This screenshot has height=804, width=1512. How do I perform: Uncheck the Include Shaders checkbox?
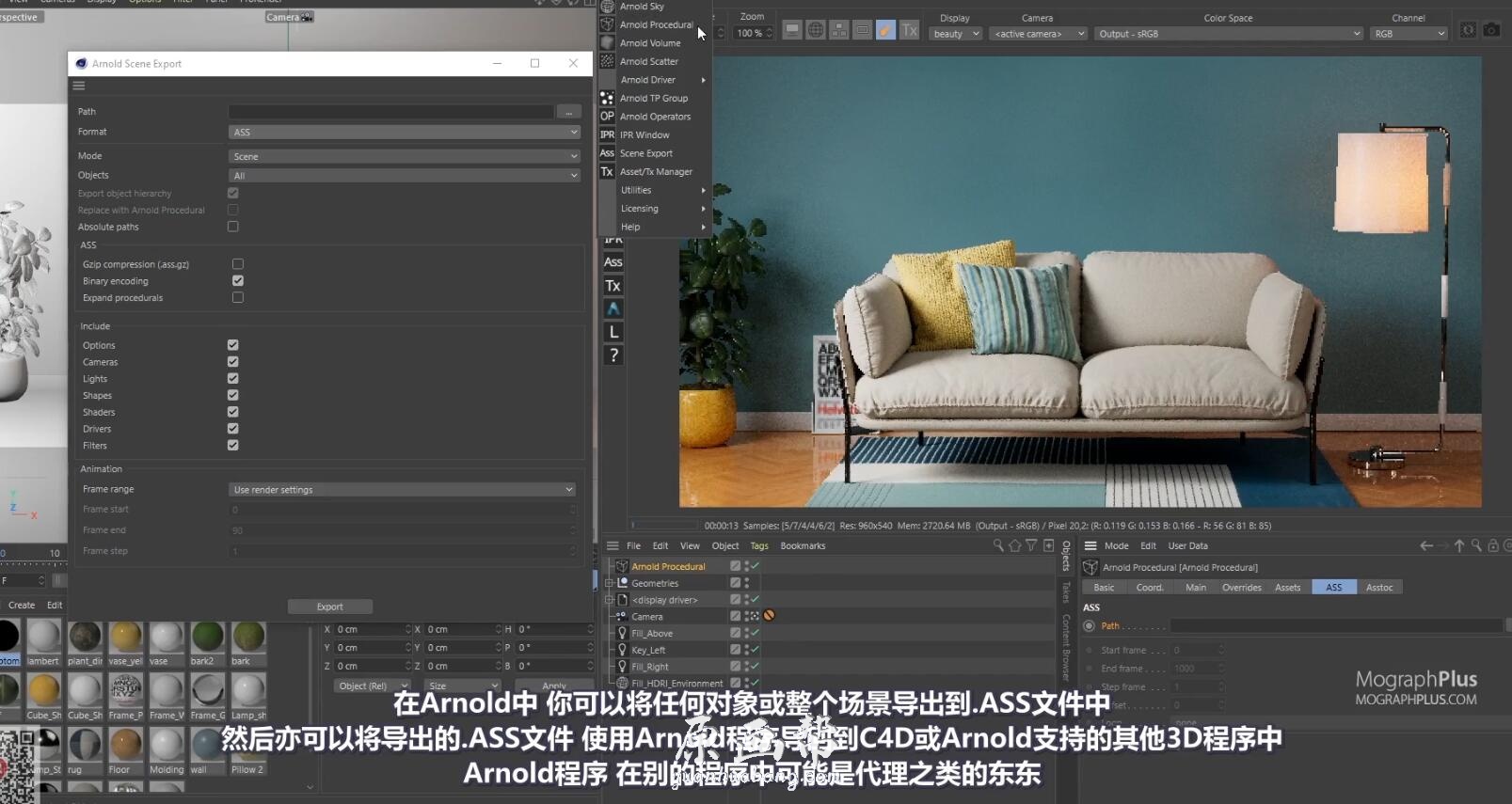[x=233, y=412]
